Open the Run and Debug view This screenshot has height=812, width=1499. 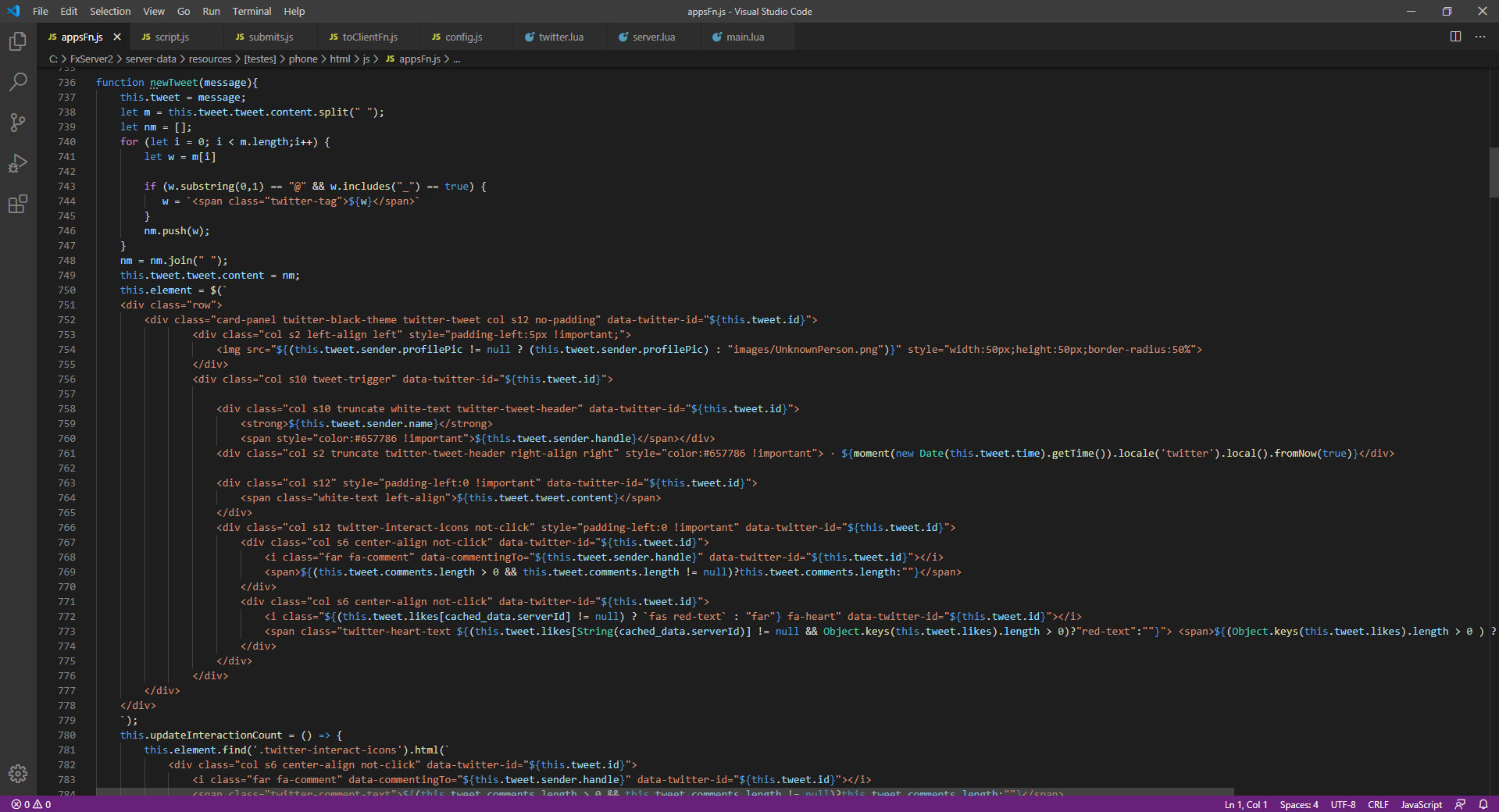point(17,163)
